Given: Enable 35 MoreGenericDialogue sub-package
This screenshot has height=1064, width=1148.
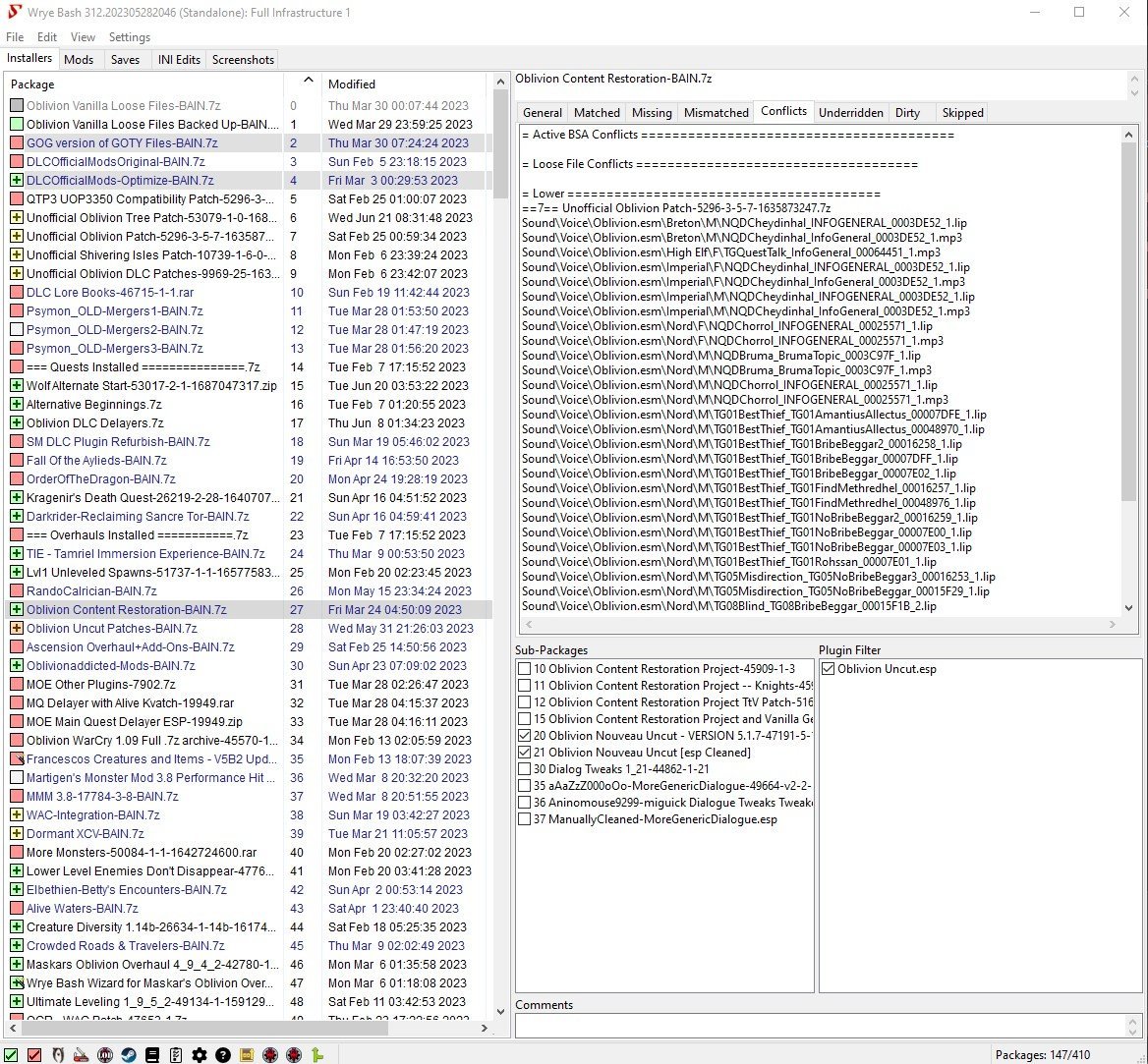Looking at the screenshot, I should coord(524,786).
